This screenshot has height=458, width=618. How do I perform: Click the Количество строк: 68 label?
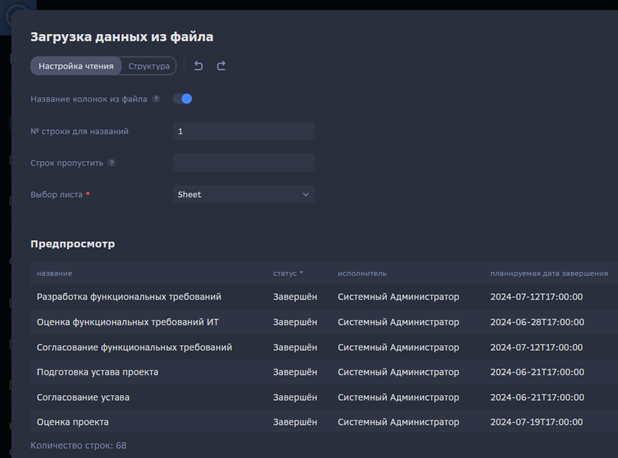[x=78, y=445]
